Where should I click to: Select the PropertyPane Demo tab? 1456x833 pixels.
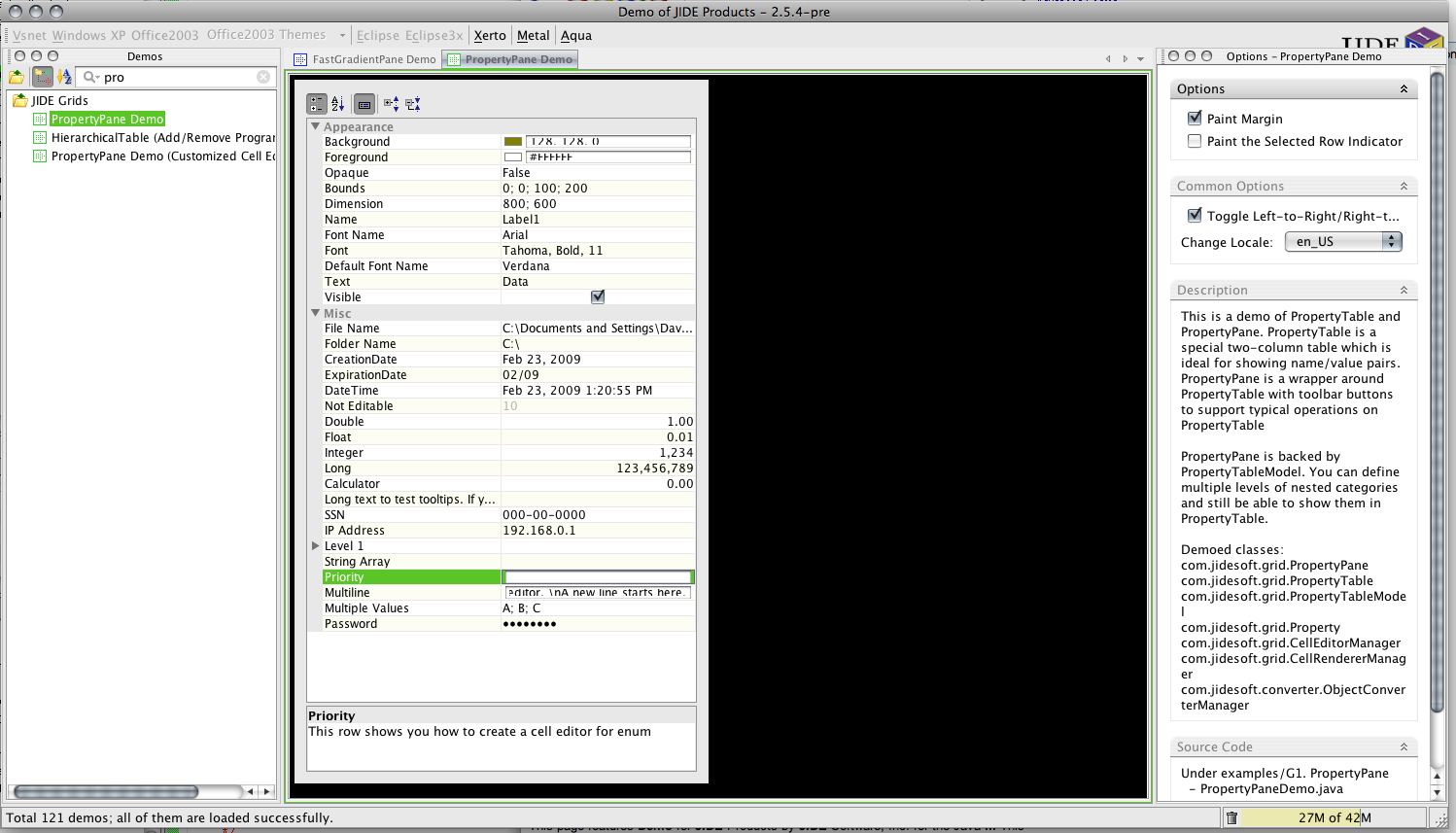(510, 59)
